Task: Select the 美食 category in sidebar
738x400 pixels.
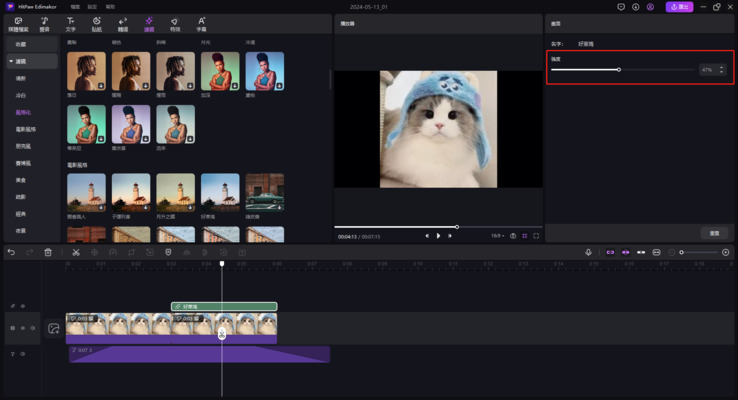Action: [x=21, y=180]
